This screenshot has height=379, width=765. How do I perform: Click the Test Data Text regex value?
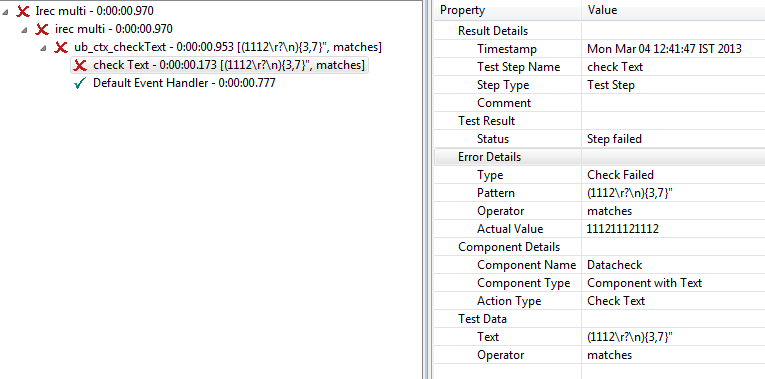[630, 337]
